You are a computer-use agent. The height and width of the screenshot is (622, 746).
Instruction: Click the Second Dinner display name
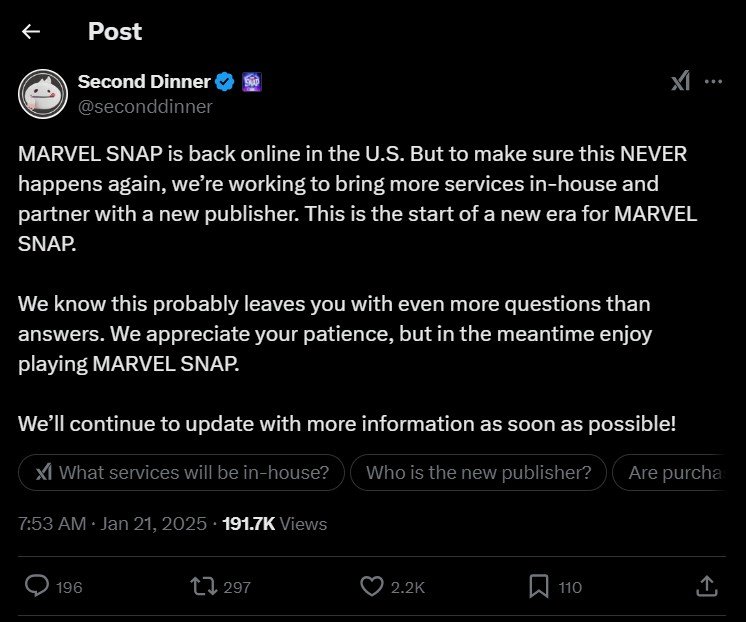[144, 81]
